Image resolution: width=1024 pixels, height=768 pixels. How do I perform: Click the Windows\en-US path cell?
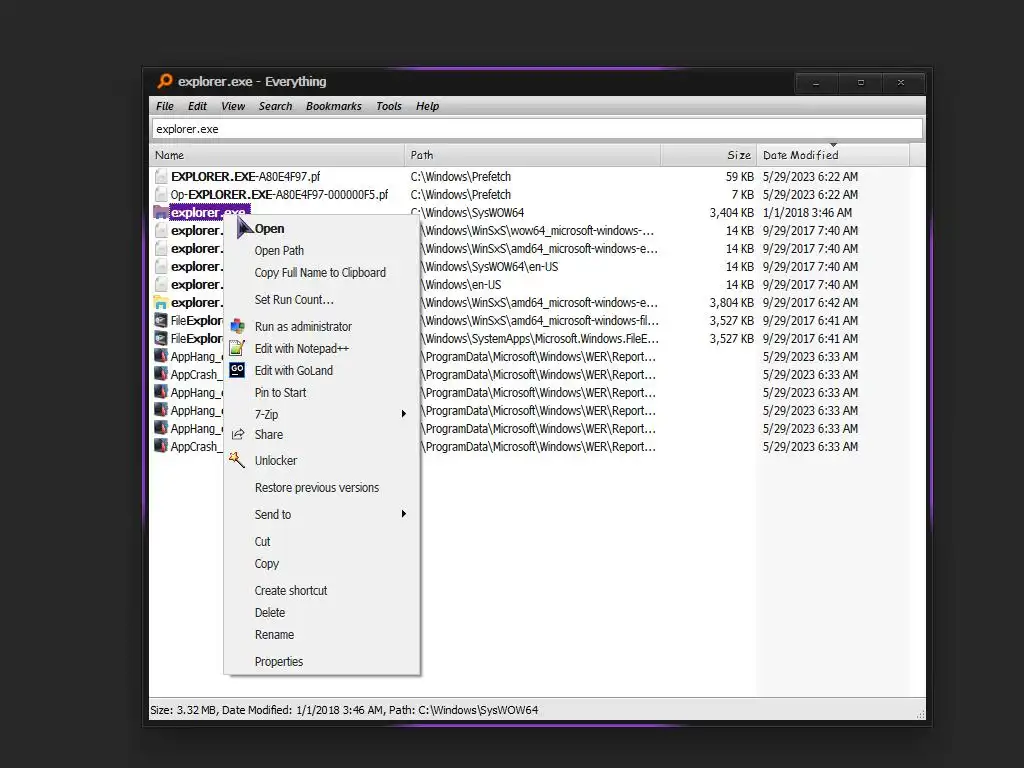461,284
